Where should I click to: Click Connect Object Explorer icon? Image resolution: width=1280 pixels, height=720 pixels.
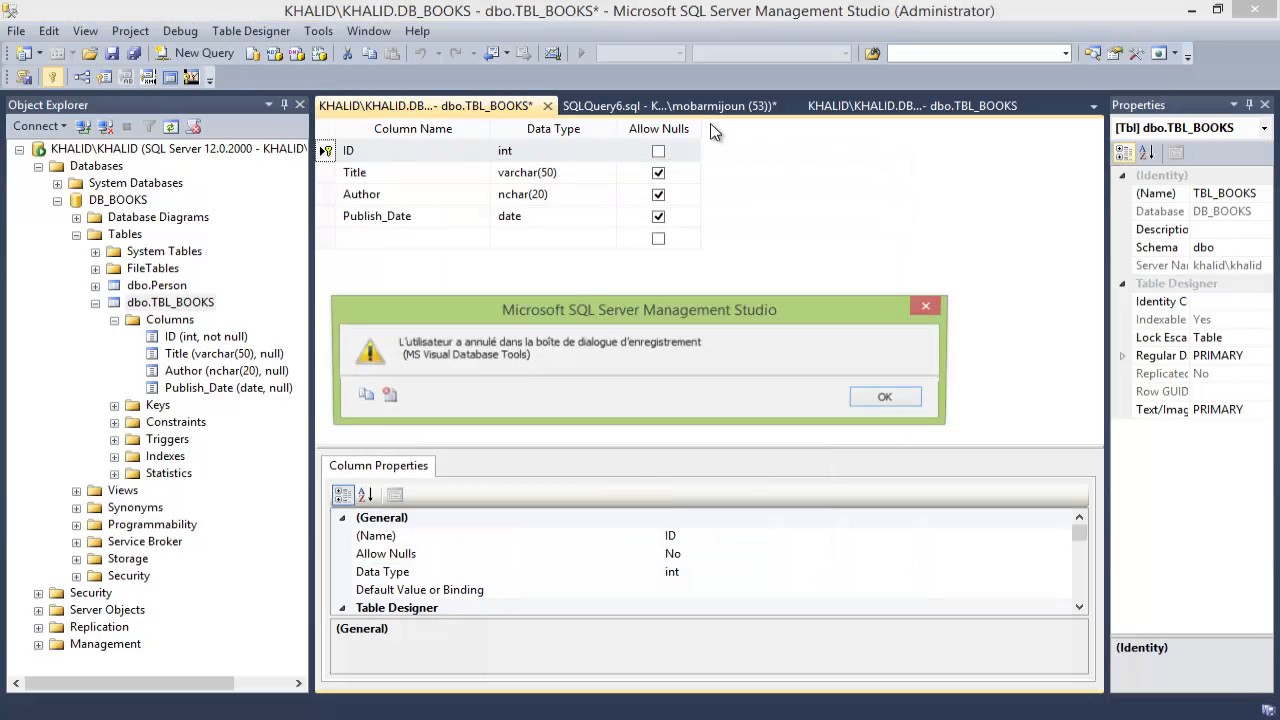84,127
